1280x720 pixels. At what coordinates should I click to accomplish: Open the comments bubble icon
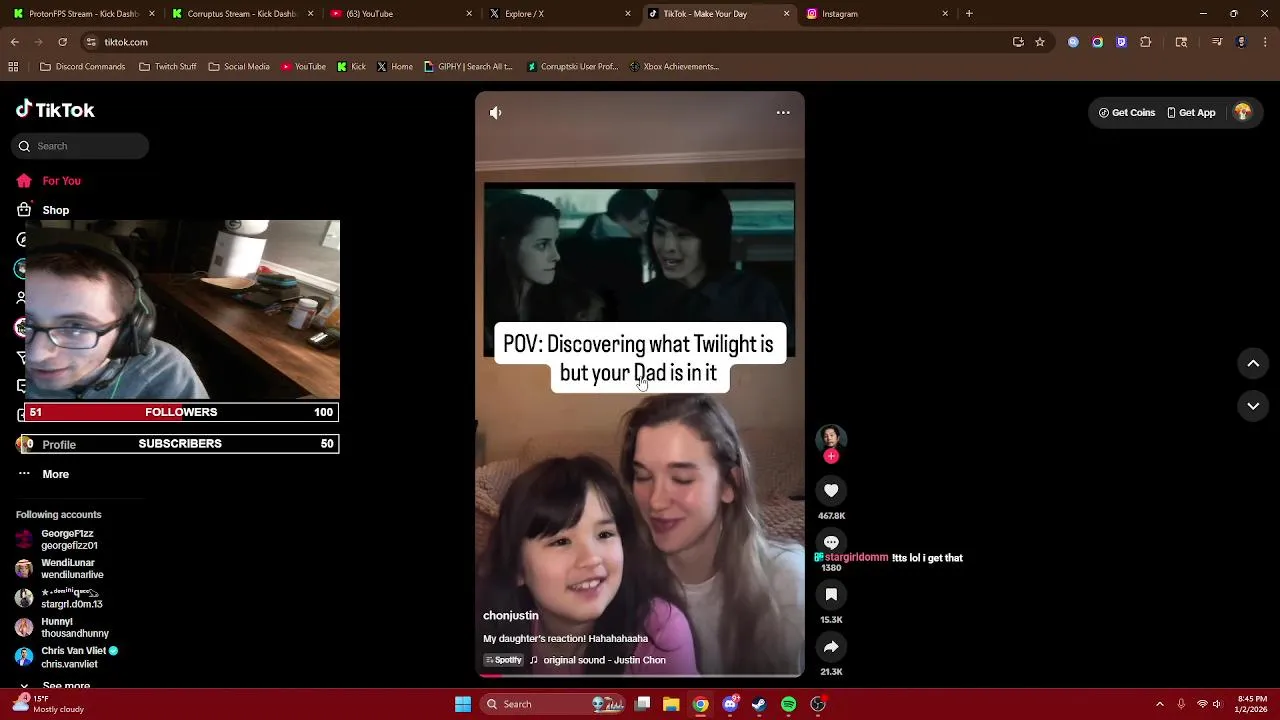point(831,542)
